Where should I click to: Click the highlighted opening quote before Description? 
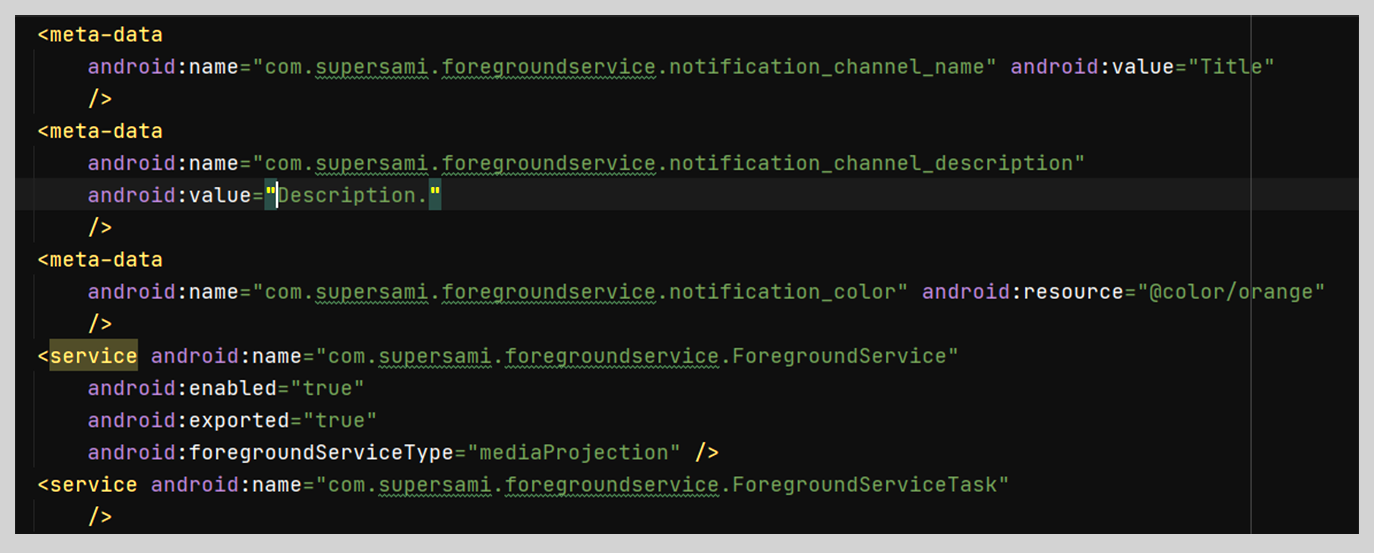tap(270, 195)
